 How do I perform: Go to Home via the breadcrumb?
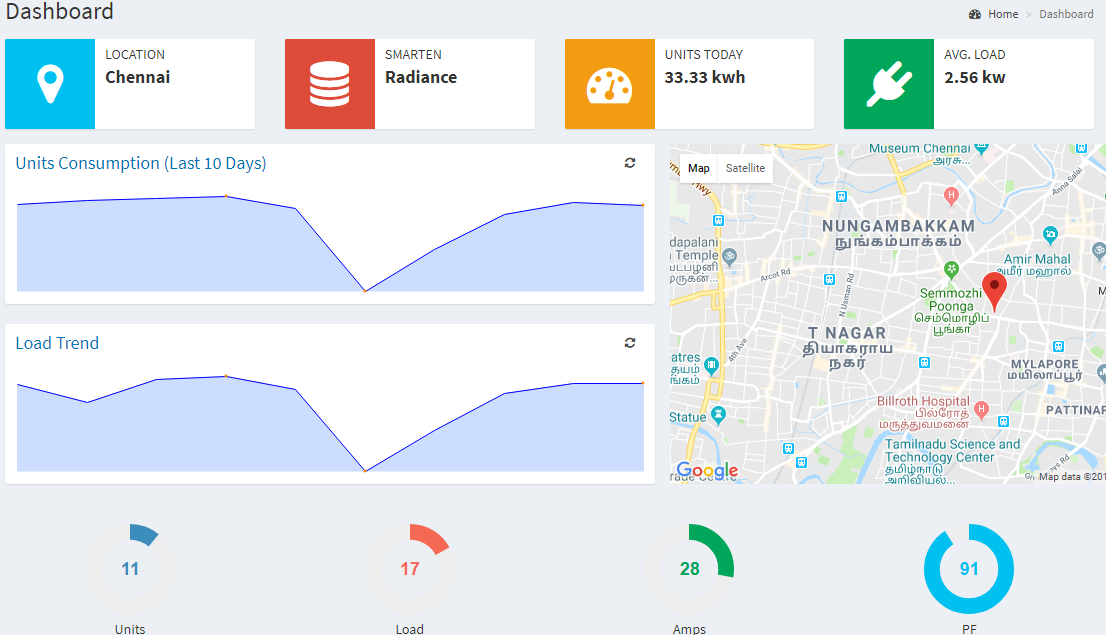pyautogui.click(x=1003, y=14)
